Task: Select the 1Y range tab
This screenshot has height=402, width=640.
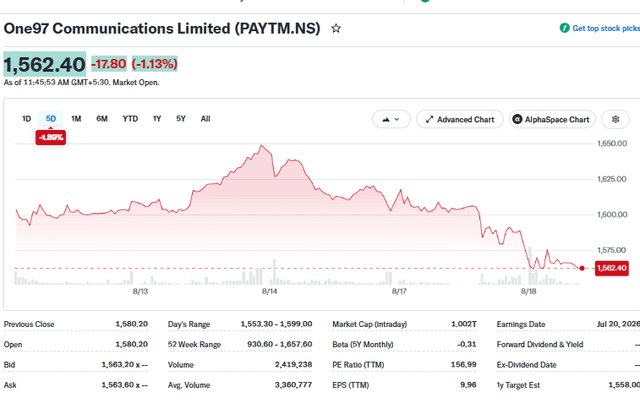Action: (x=157, y=119)
